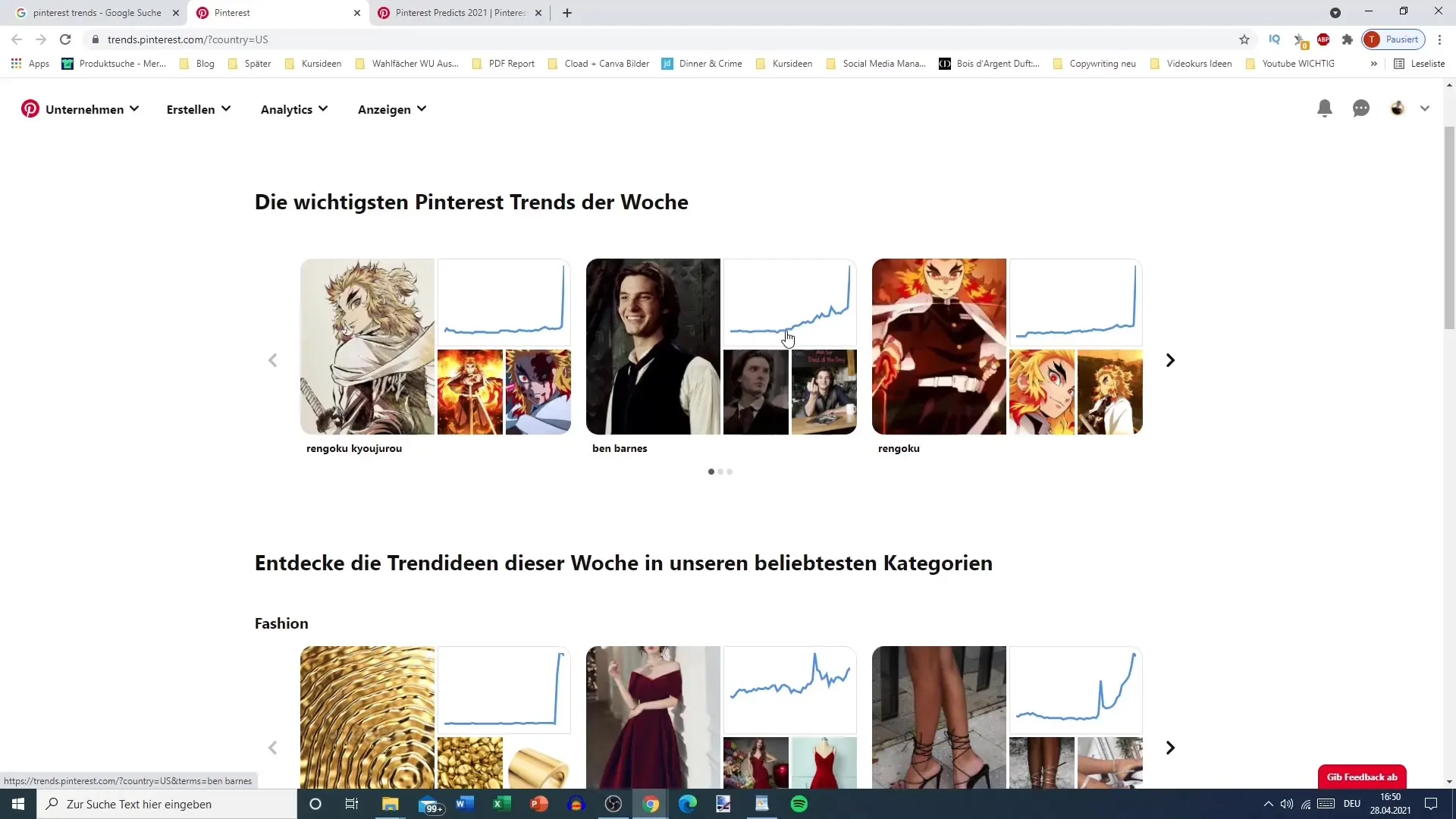
Task: Open Excel from the taskbar
Action: pos(501,804)
